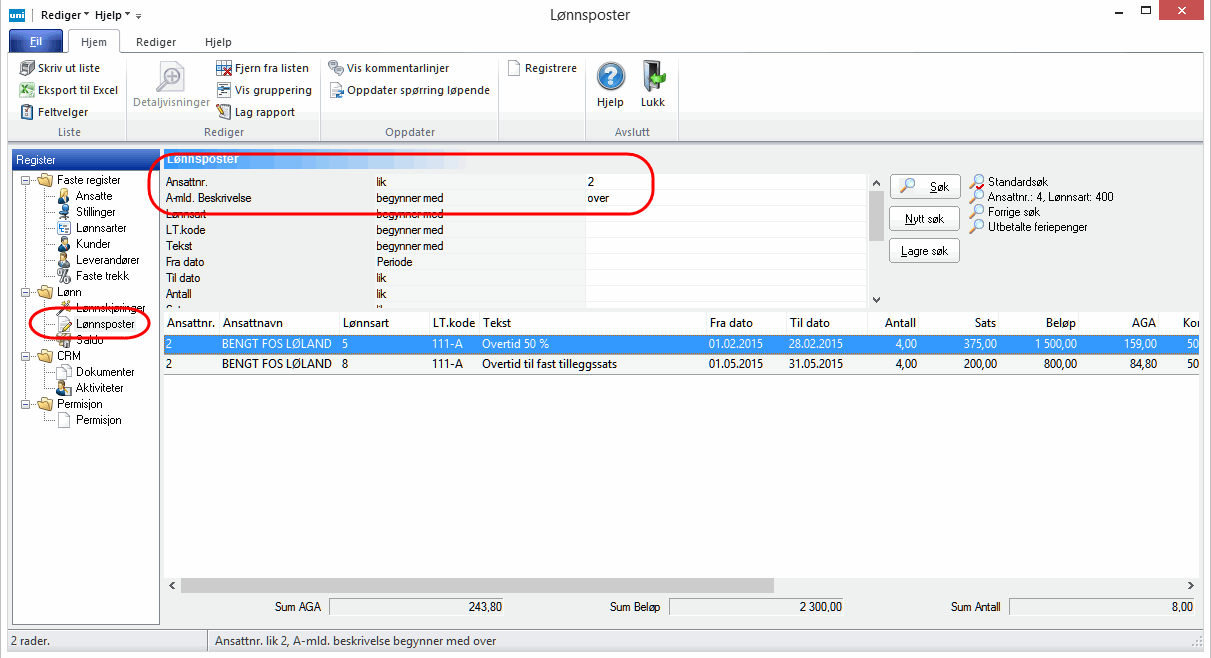Open the Fil menu tab
The height and width of the screenshot is (658, 1211).
pos(35,42)
